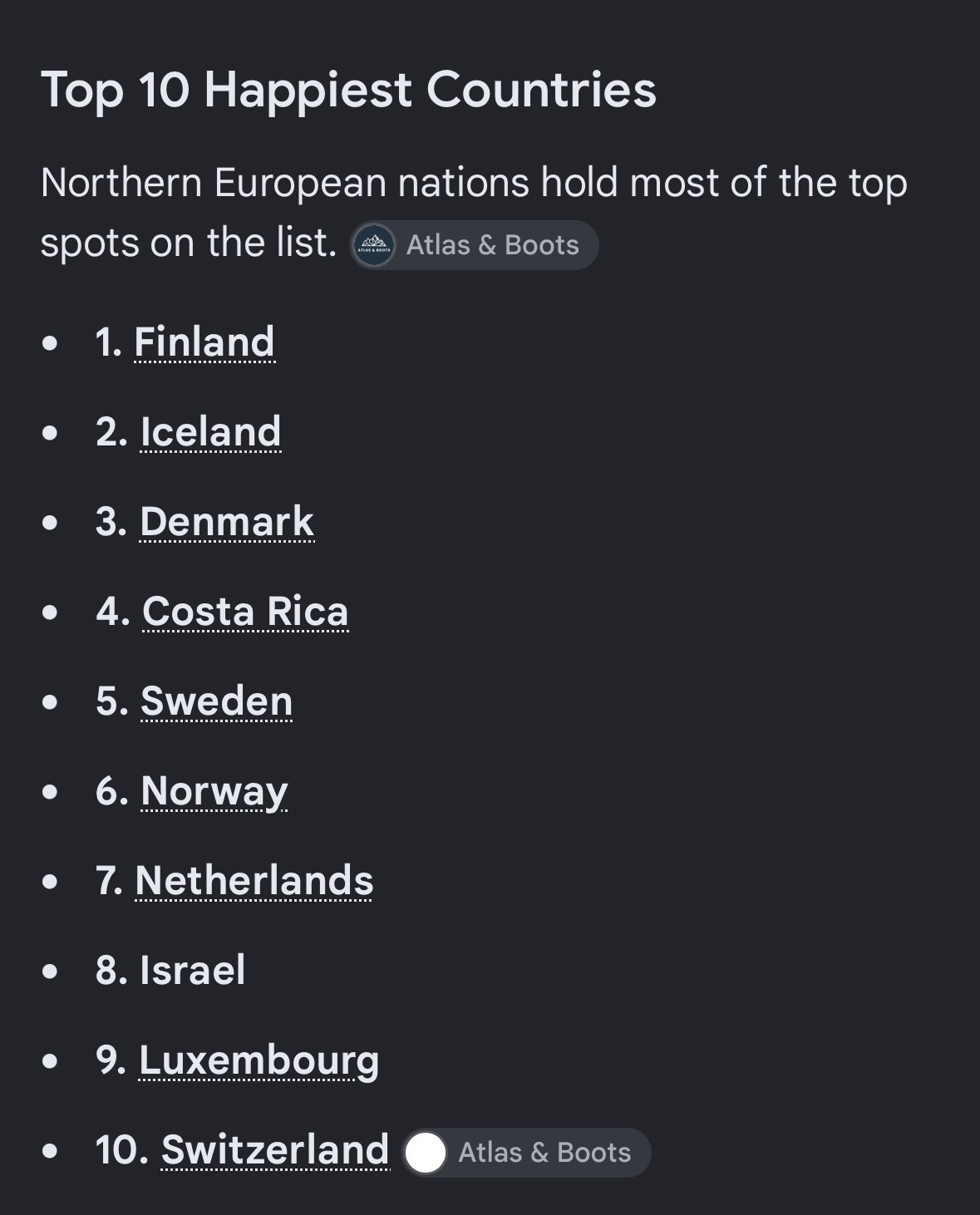Open the Finland link
The width and height of the screenshot is (980, 1215).
[204, 342]
